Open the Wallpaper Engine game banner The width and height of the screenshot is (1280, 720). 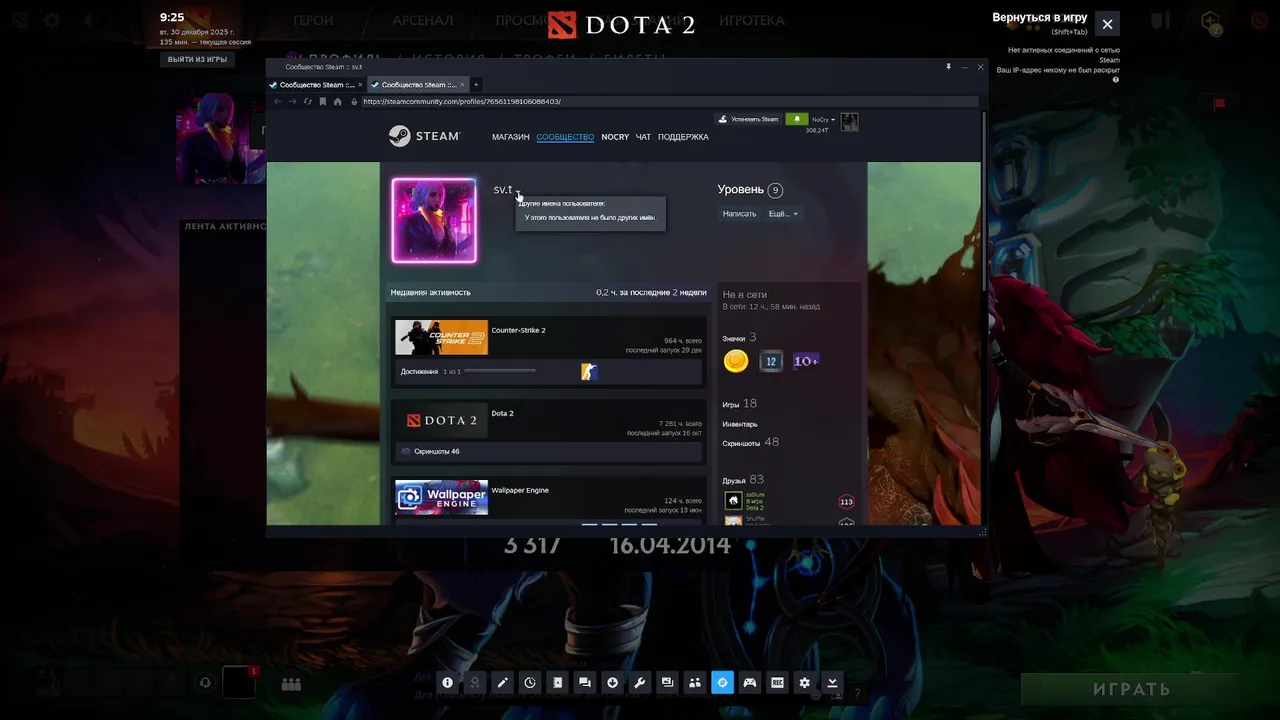[x=441, y=498]
